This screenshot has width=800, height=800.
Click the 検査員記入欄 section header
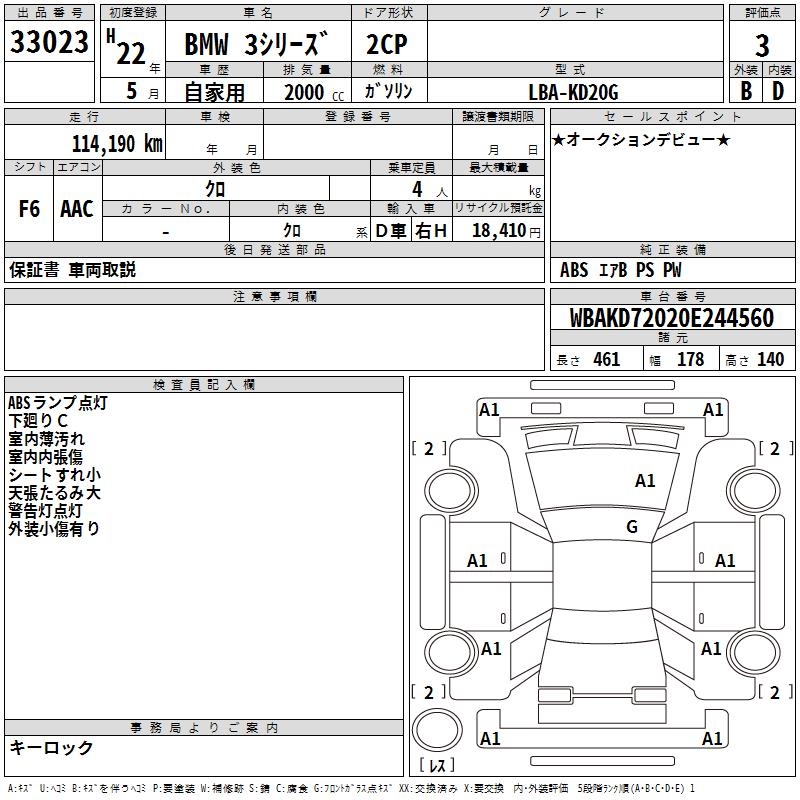click(204, 385)
